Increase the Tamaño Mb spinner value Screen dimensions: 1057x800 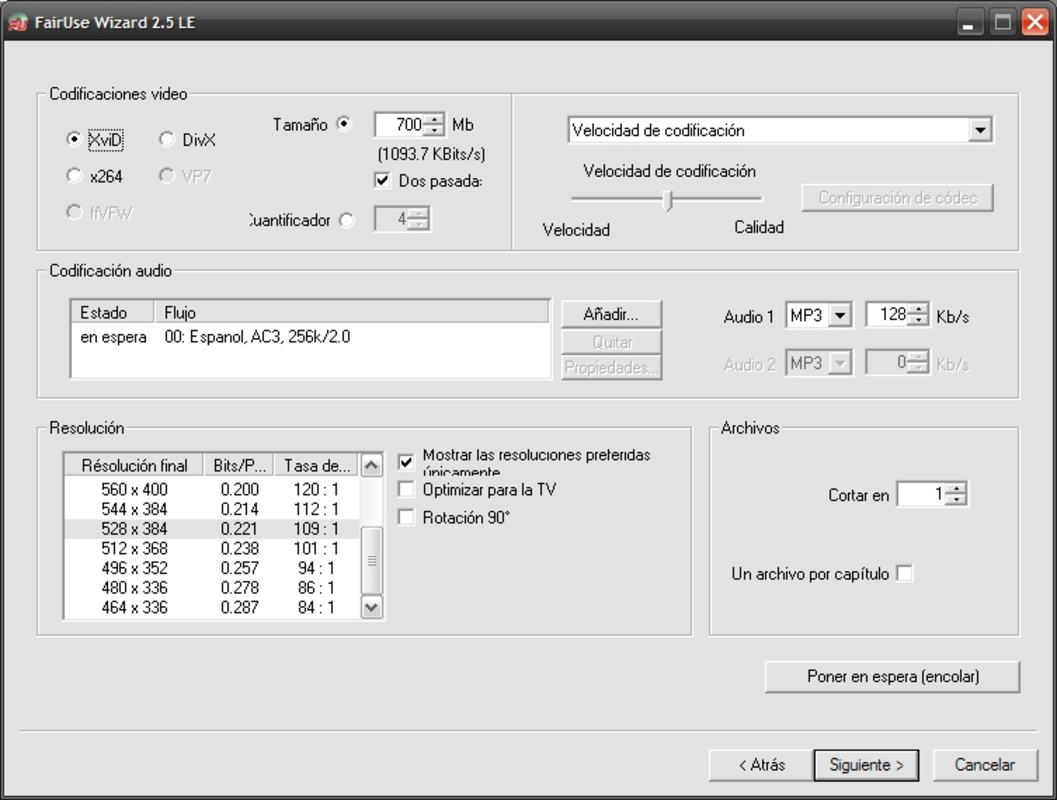pos(435,119)
